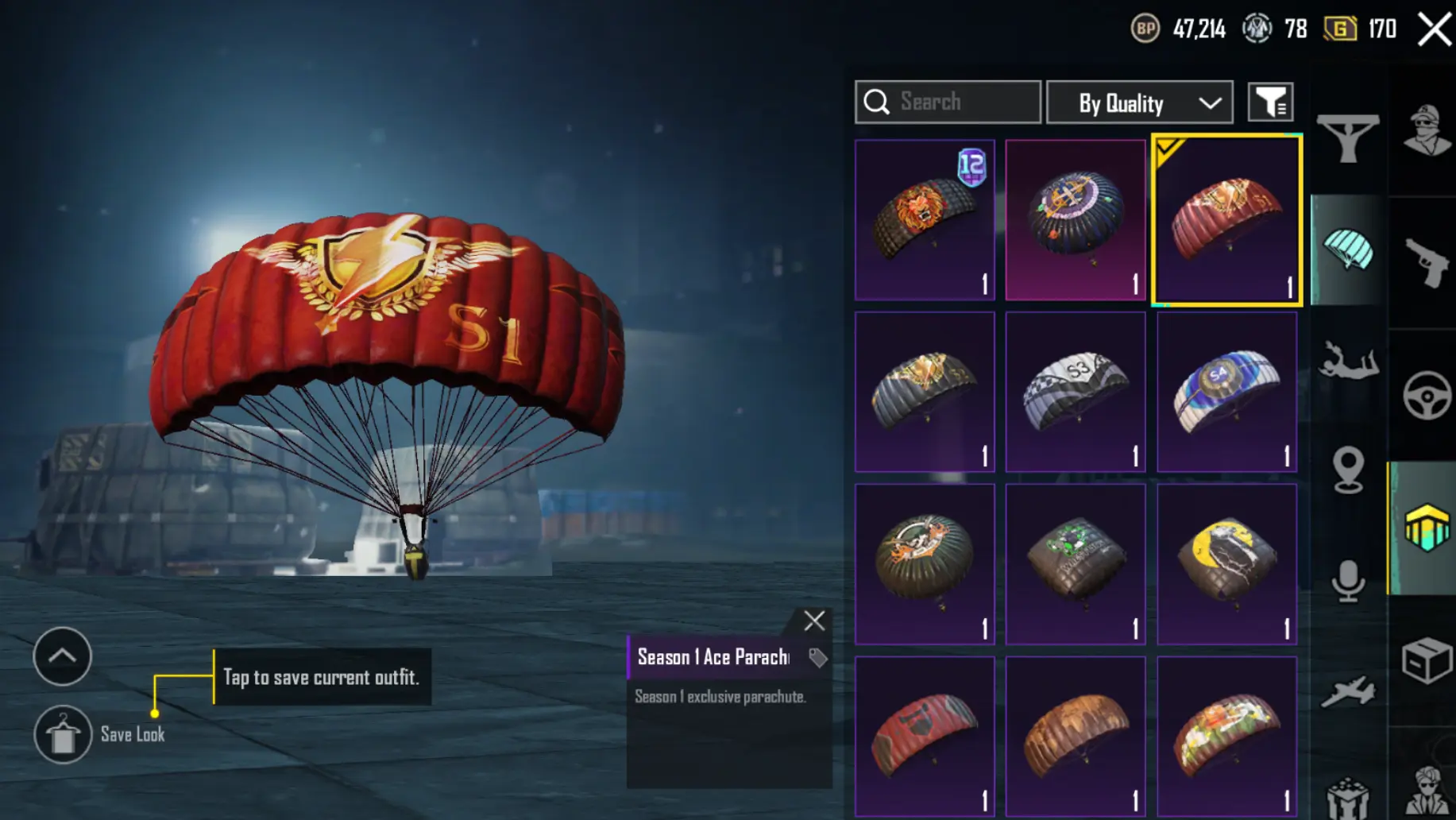Screen dimensions: 1456x820
Task: Click the tag icon beside parachute name
Action: point(817,658)
